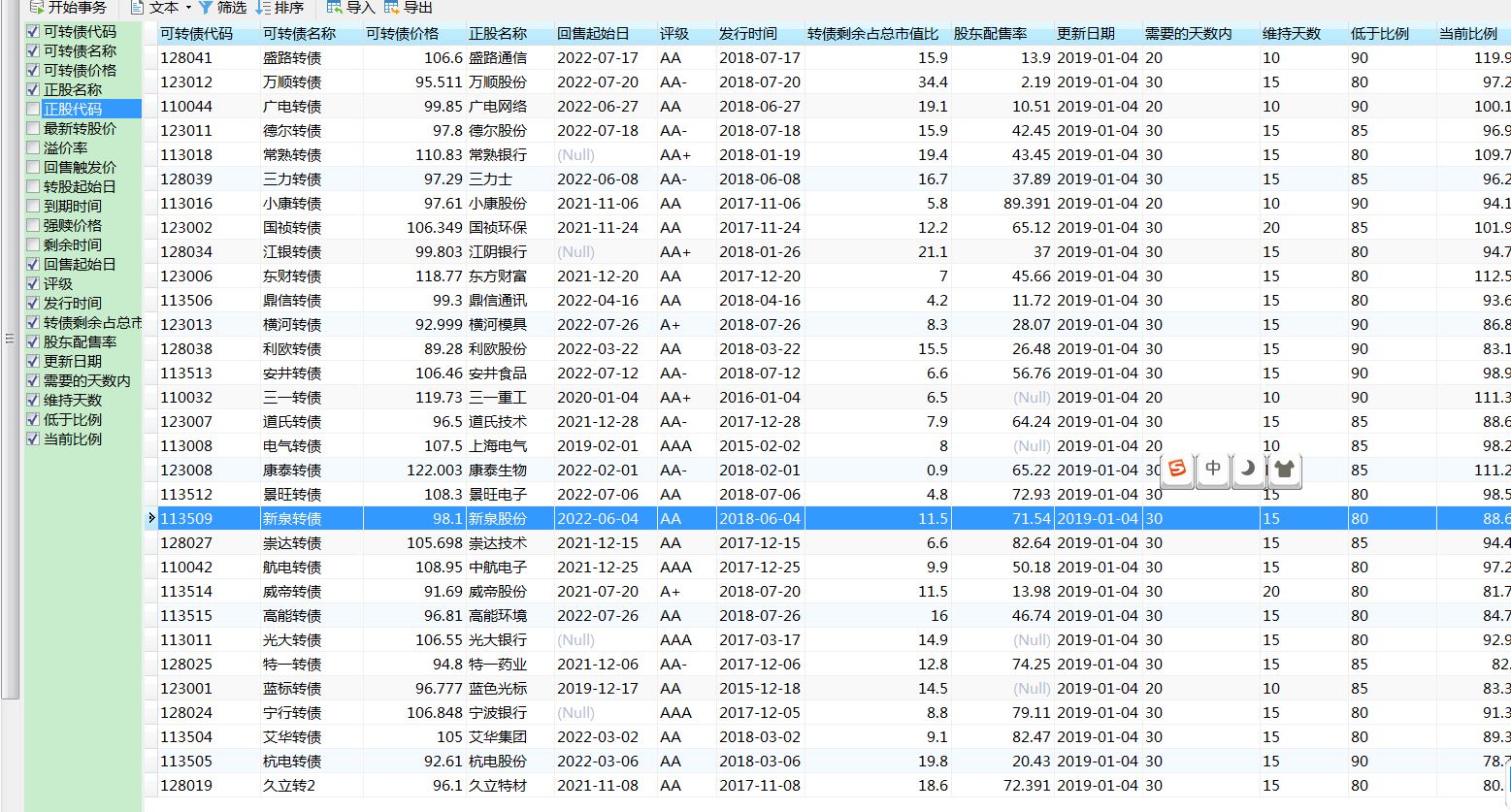Disable the 股东配售率 column checkbox
This screenshot has height=812, width=1511.
pyautogui.click(x=34, y=341)
